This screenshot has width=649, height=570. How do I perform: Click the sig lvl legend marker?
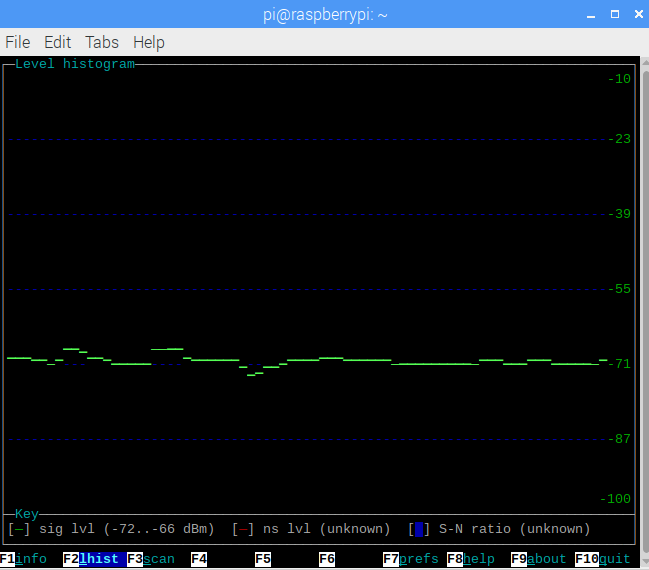[19, 529]
